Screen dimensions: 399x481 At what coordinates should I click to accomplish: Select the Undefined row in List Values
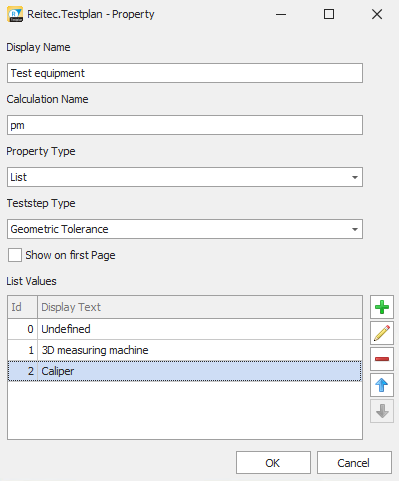pyautogui.click(x=185, y=329)
